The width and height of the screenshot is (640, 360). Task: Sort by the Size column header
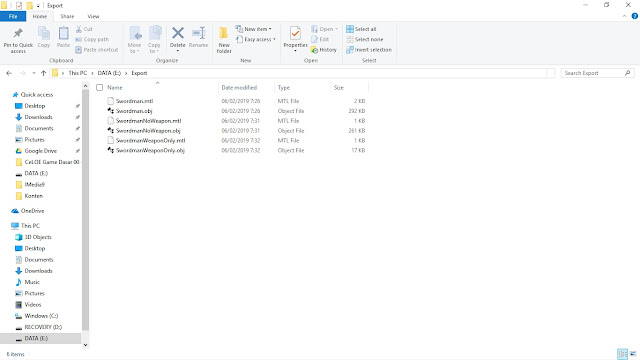339,88
